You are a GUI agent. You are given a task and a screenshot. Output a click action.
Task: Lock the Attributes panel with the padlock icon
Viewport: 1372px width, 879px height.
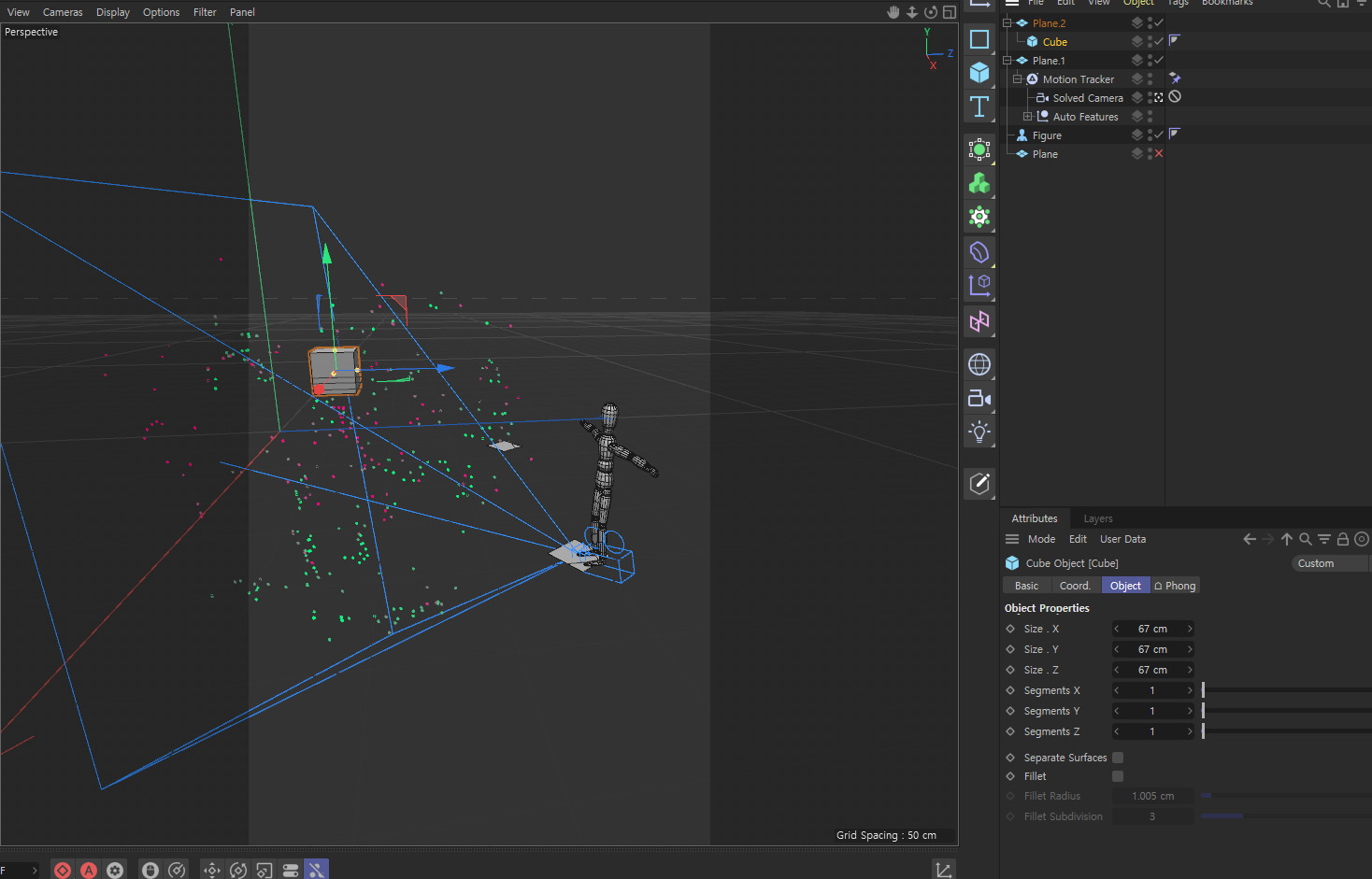click(1342, 539)
